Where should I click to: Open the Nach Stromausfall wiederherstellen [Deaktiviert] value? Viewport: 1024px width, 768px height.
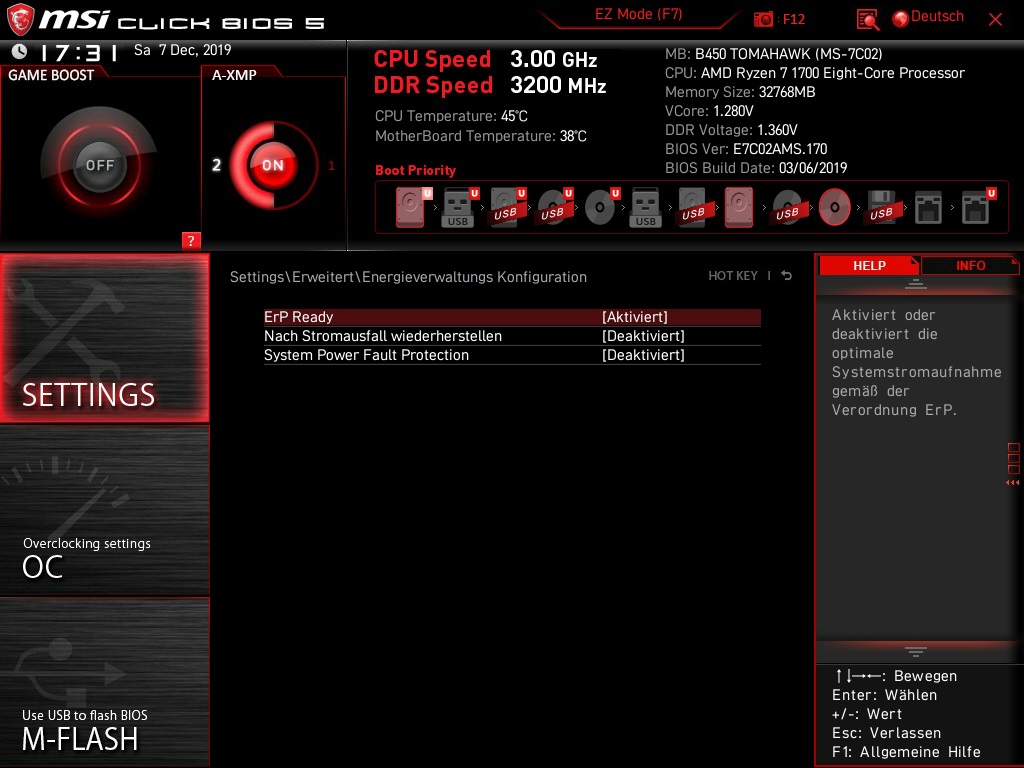click(x=643, y=336)
